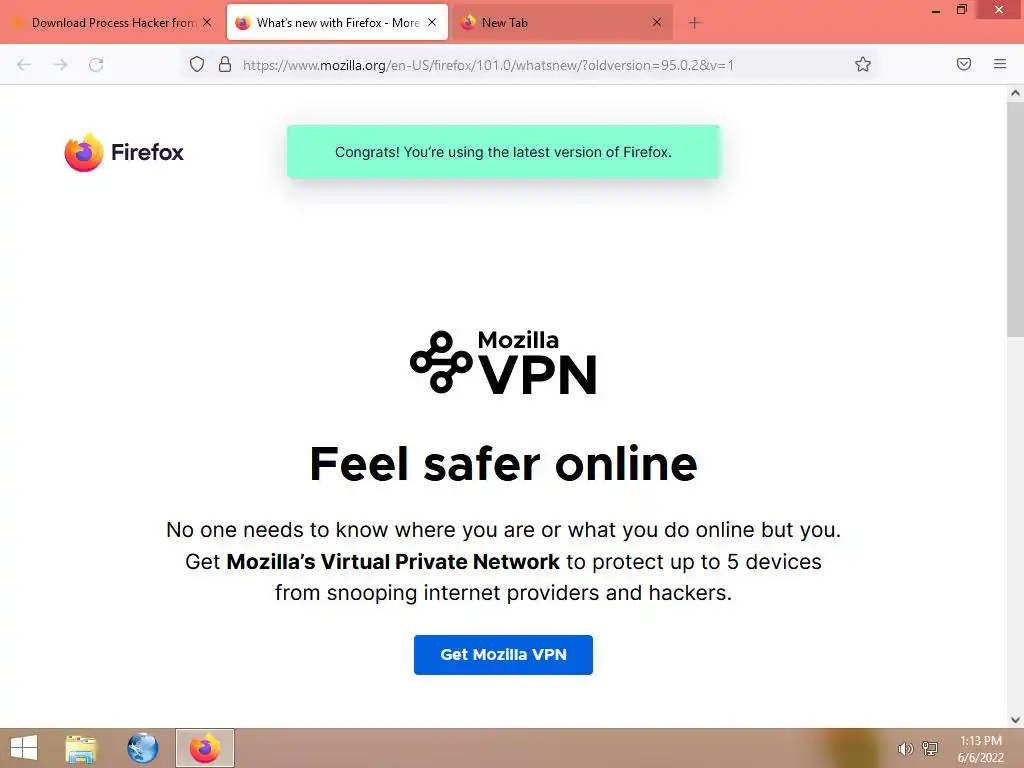Reload the current page
Screen dimensions: 1024x768
96,65
